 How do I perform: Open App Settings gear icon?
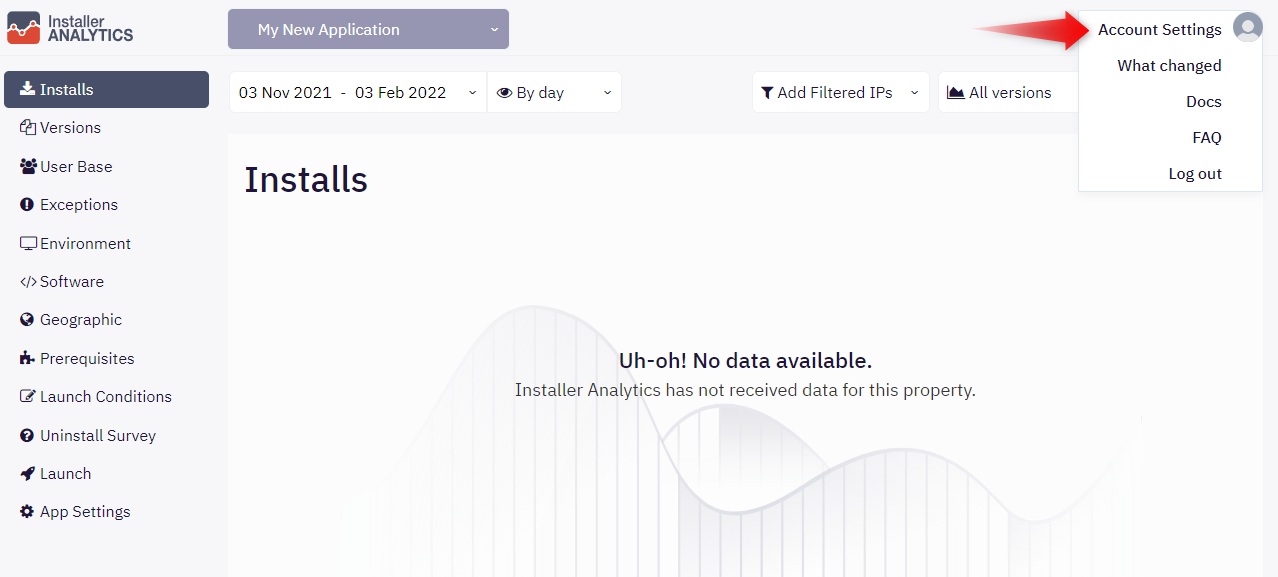coord(27,512)
